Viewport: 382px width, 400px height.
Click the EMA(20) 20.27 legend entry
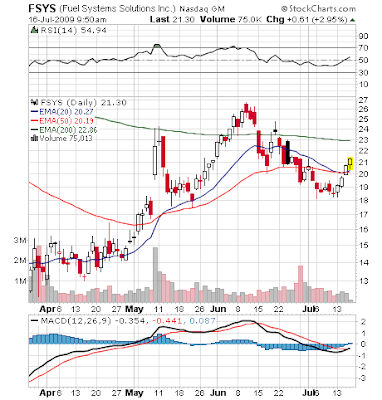pos(62,112)
